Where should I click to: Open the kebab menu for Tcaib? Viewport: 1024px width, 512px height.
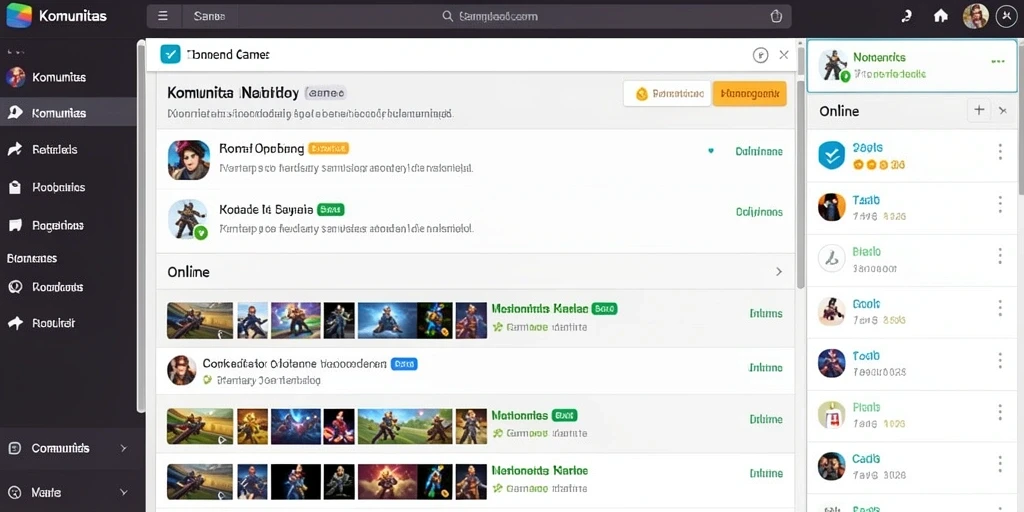pos(999,360)
